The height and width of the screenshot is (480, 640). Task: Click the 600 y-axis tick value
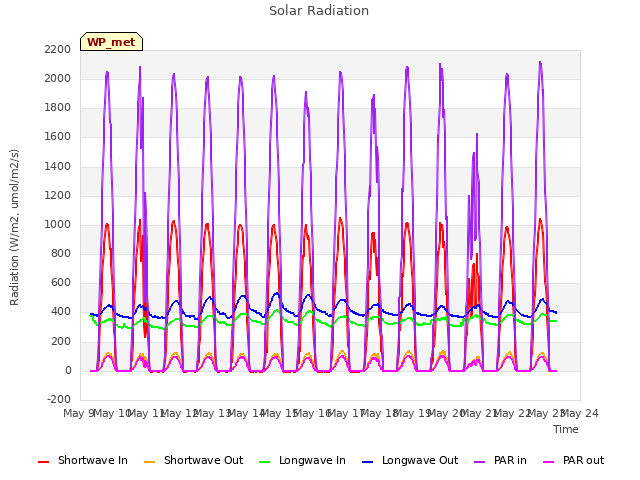pos(61,283)
